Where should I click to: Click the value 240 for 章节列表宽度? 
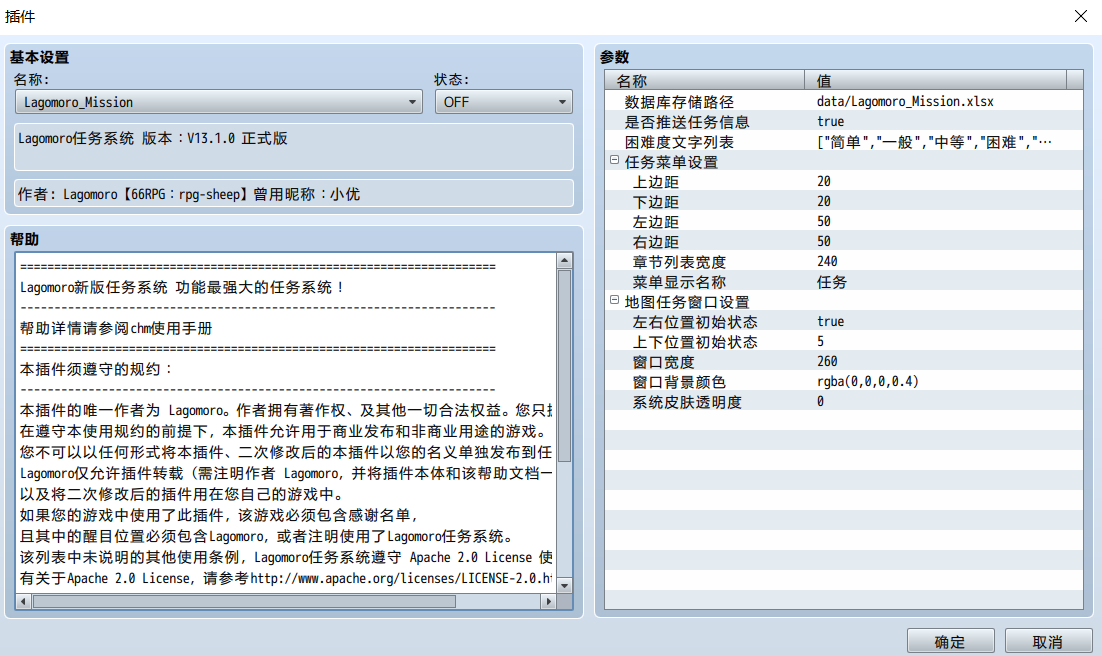[827, 262]
